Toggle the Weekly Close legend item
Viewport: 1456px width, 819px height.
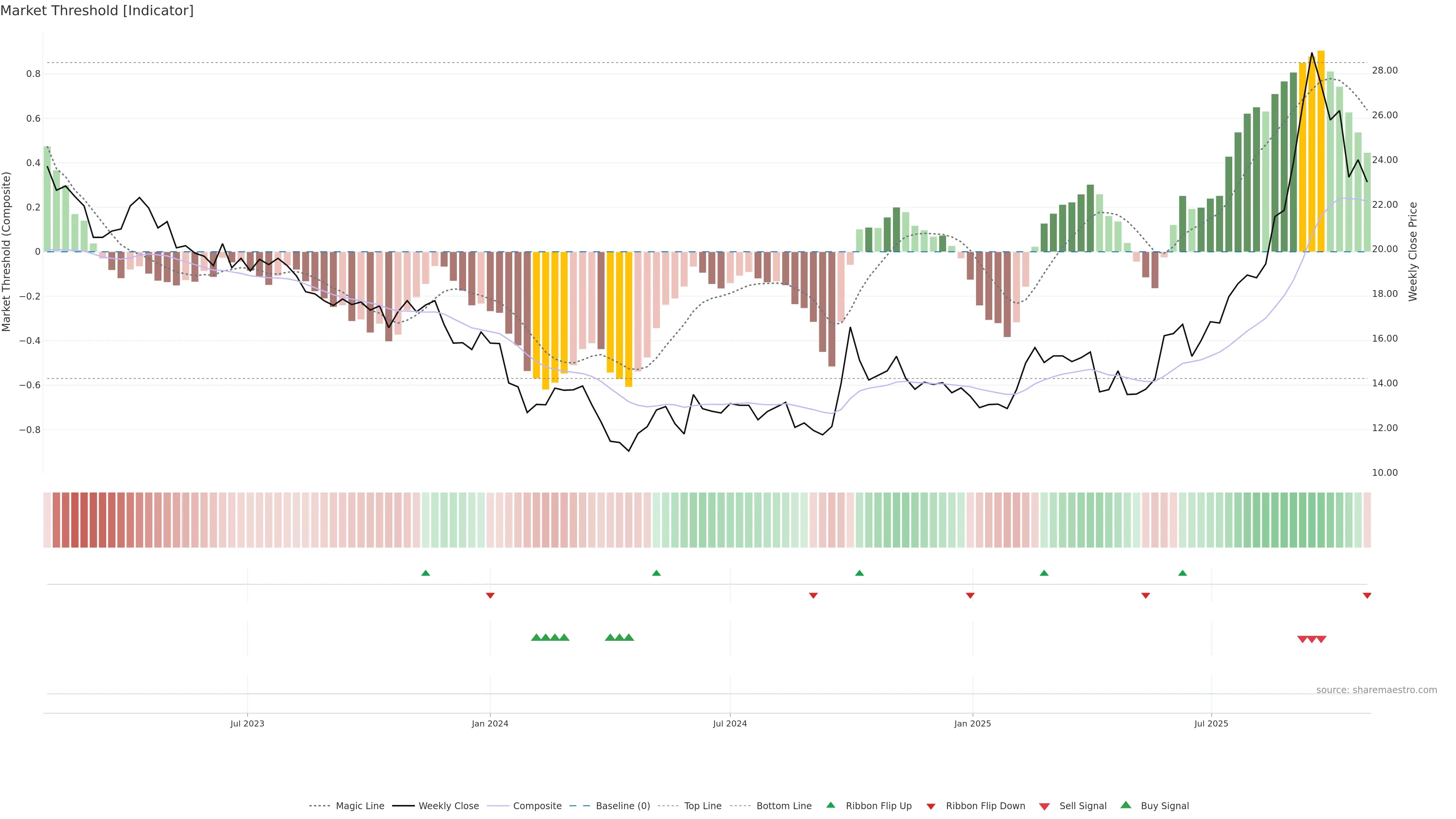[448, 805]
